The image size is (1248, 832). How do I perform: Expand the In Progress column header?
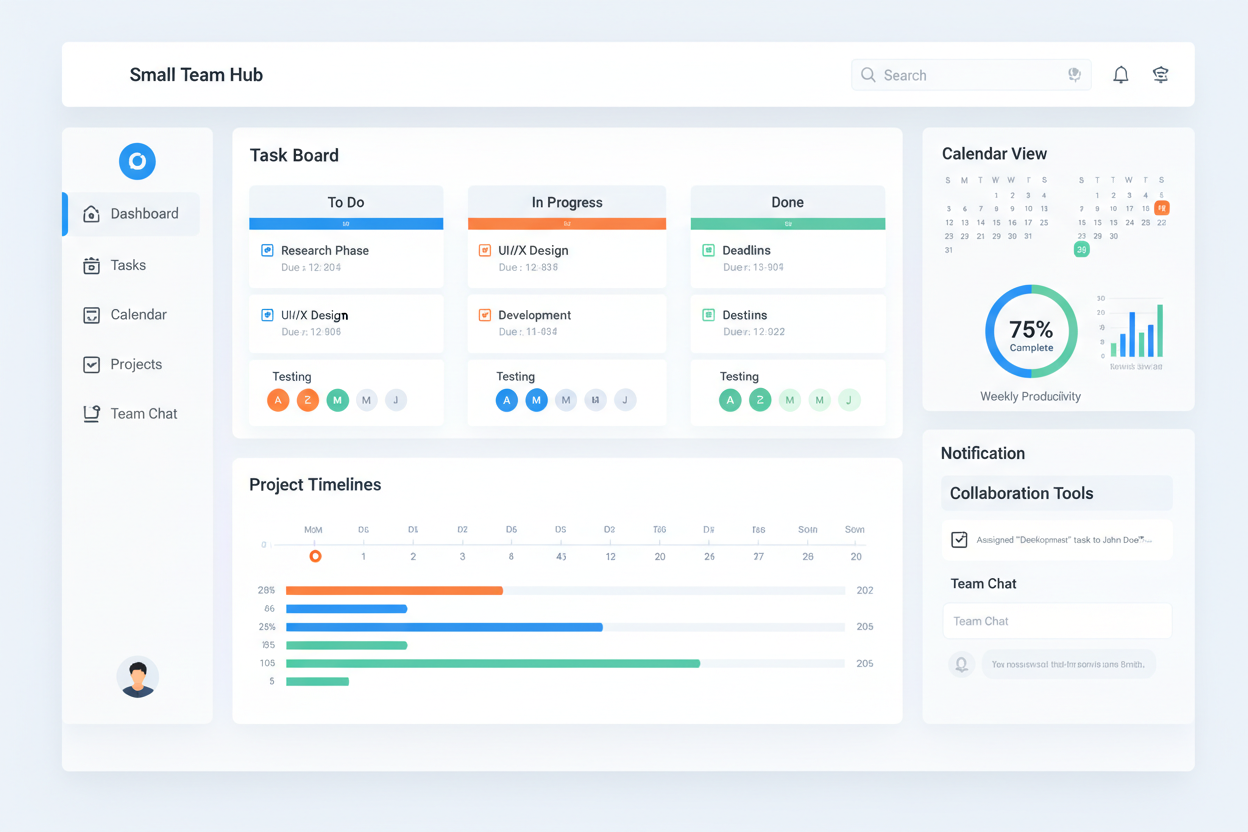(566, 202)
